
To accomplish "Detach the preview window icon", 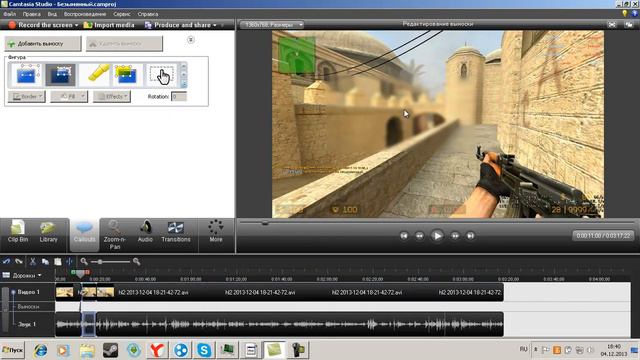I will 629,24.
